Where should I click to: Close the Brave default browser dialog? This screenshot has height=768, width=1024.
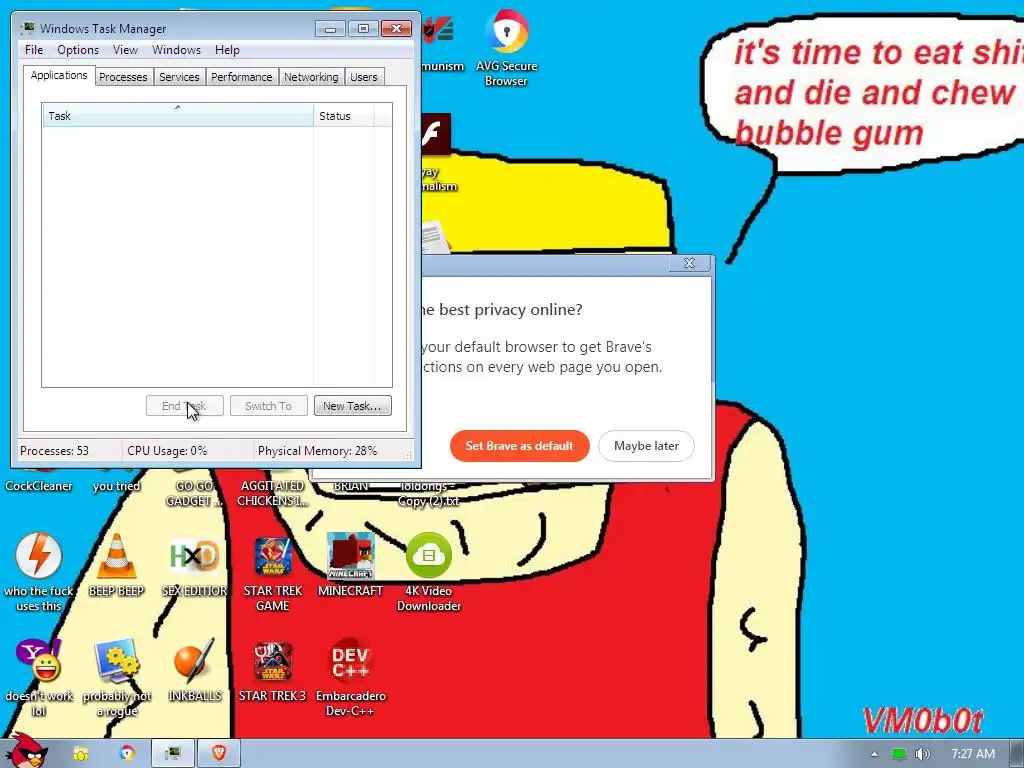[689, 263]
